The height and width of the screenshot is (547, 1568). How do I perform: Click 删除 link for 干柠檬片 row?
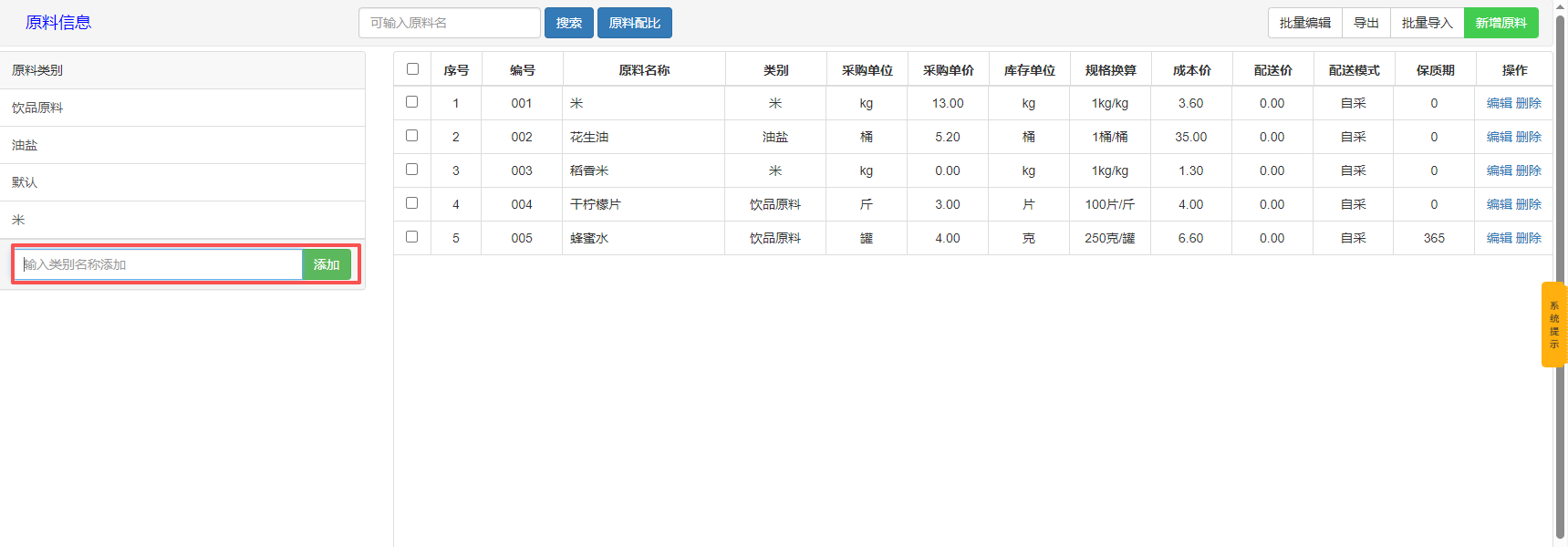[1529, 204]
